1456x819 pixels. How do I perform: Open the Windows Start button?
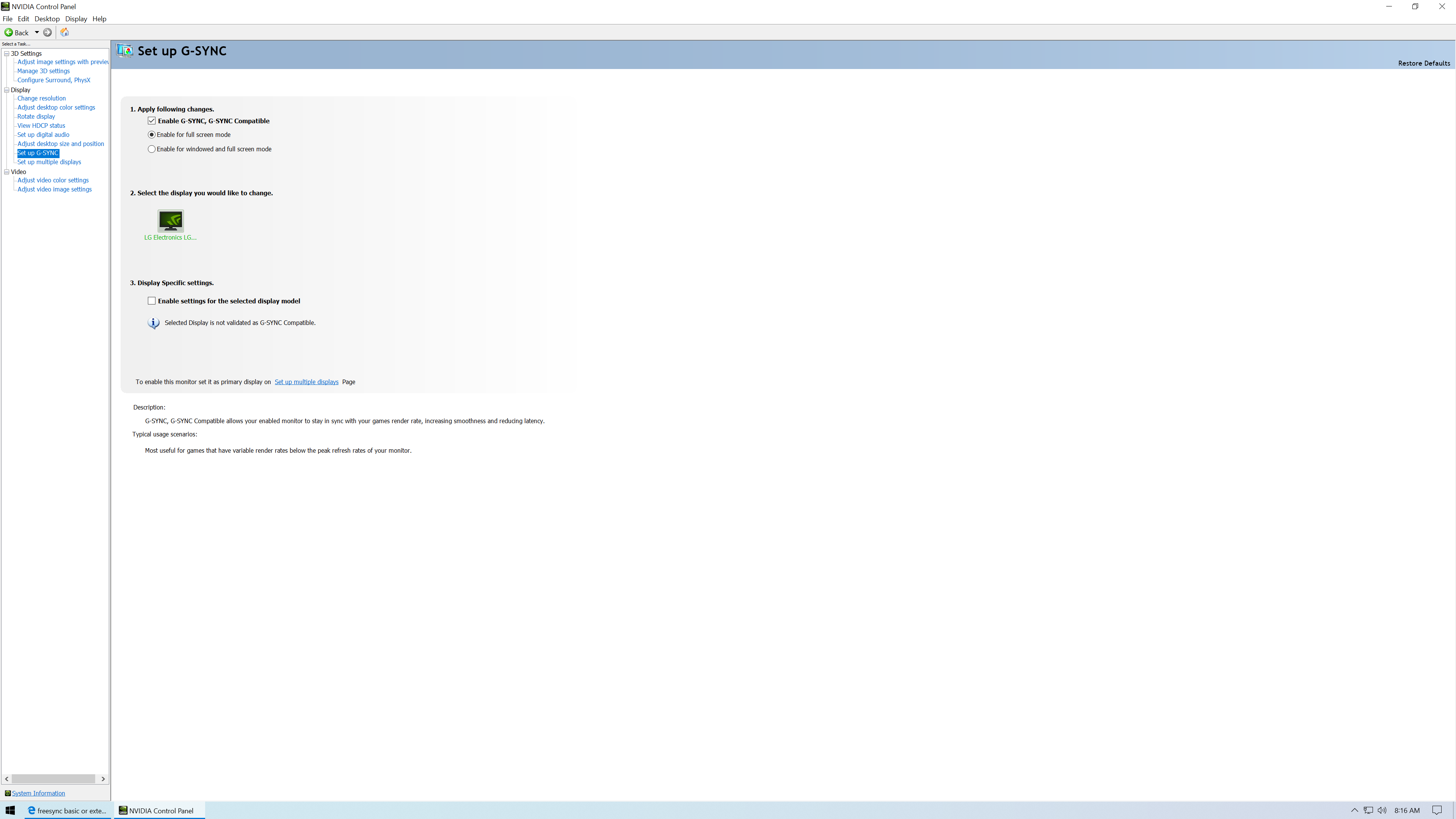[10, 810]
